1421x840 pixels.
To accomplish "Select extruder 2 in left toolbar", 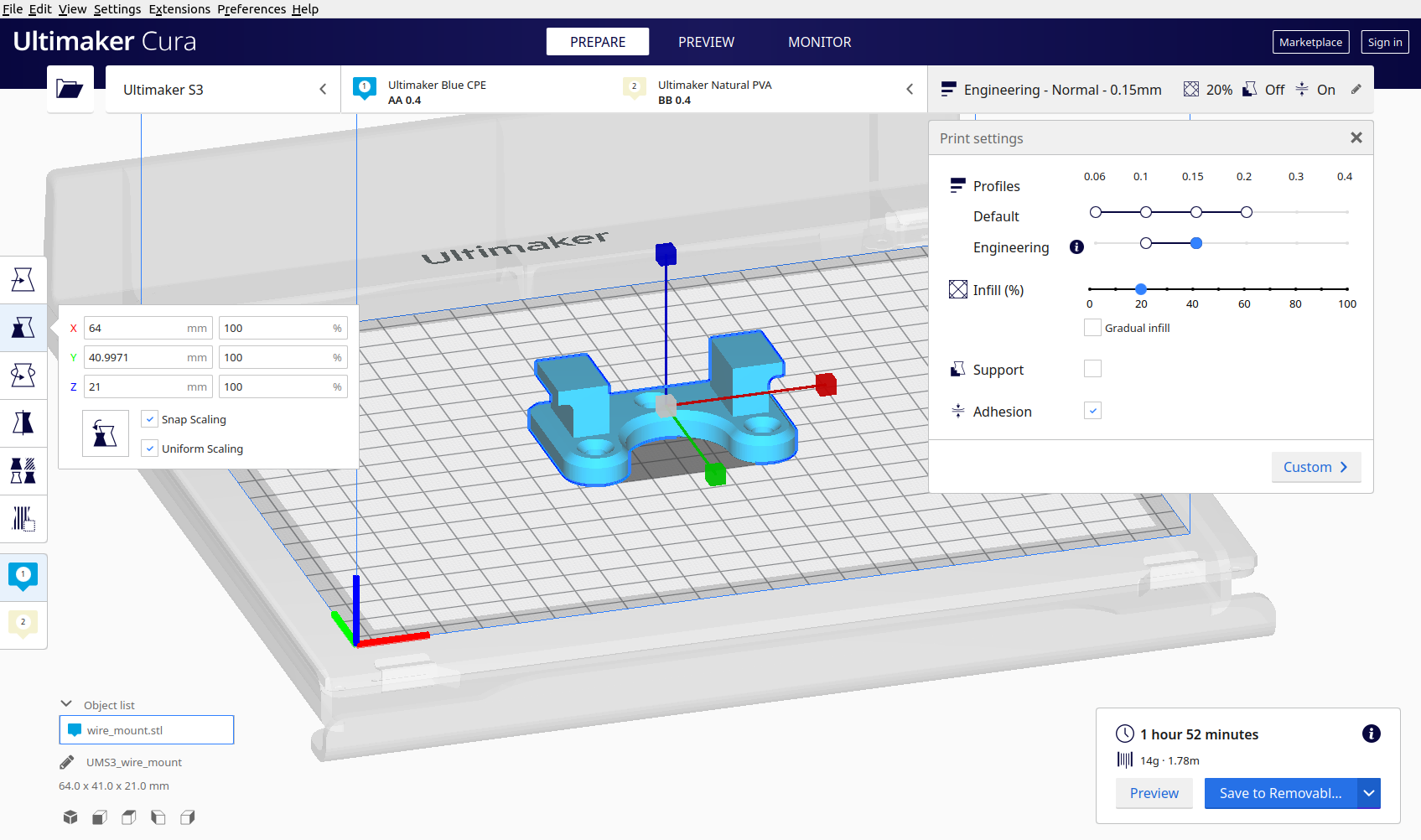I will [x=23, y=624].
